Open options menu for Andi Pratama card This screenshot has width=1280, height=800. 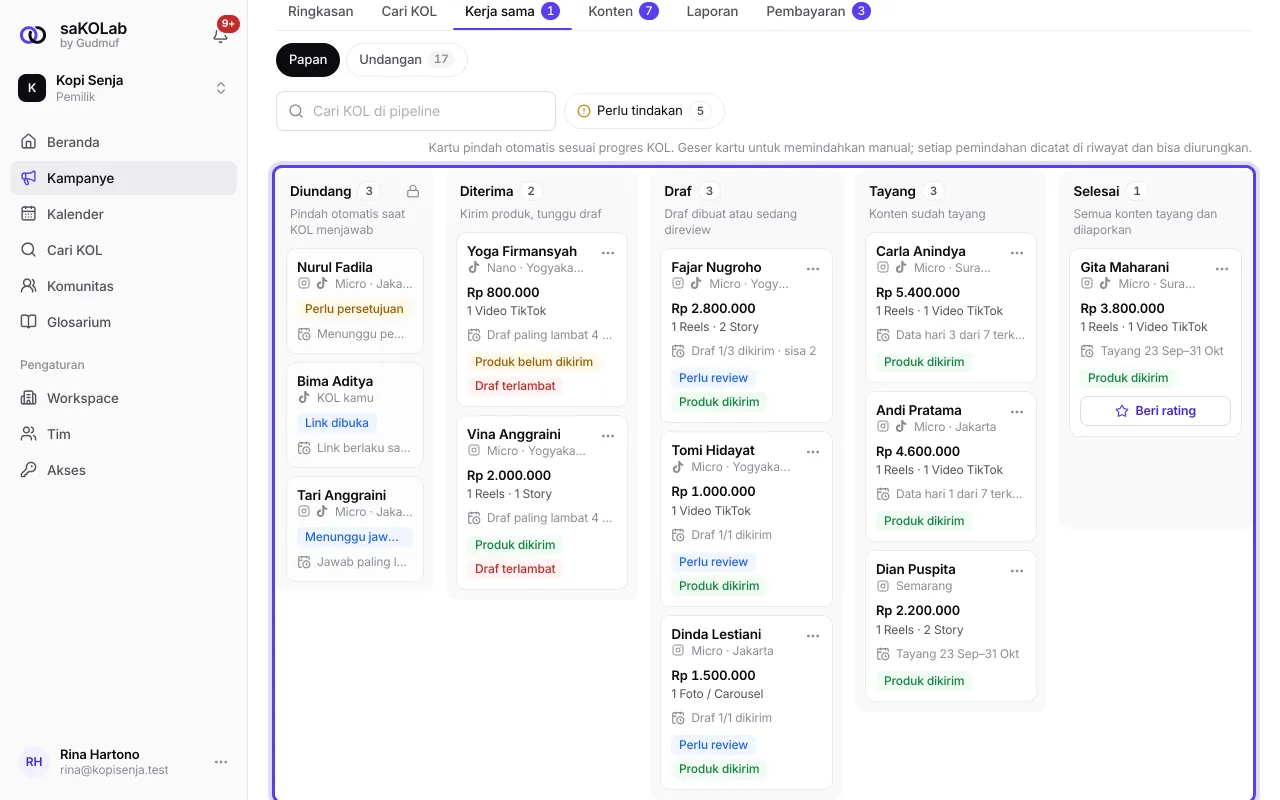[x=1017, y=411]
